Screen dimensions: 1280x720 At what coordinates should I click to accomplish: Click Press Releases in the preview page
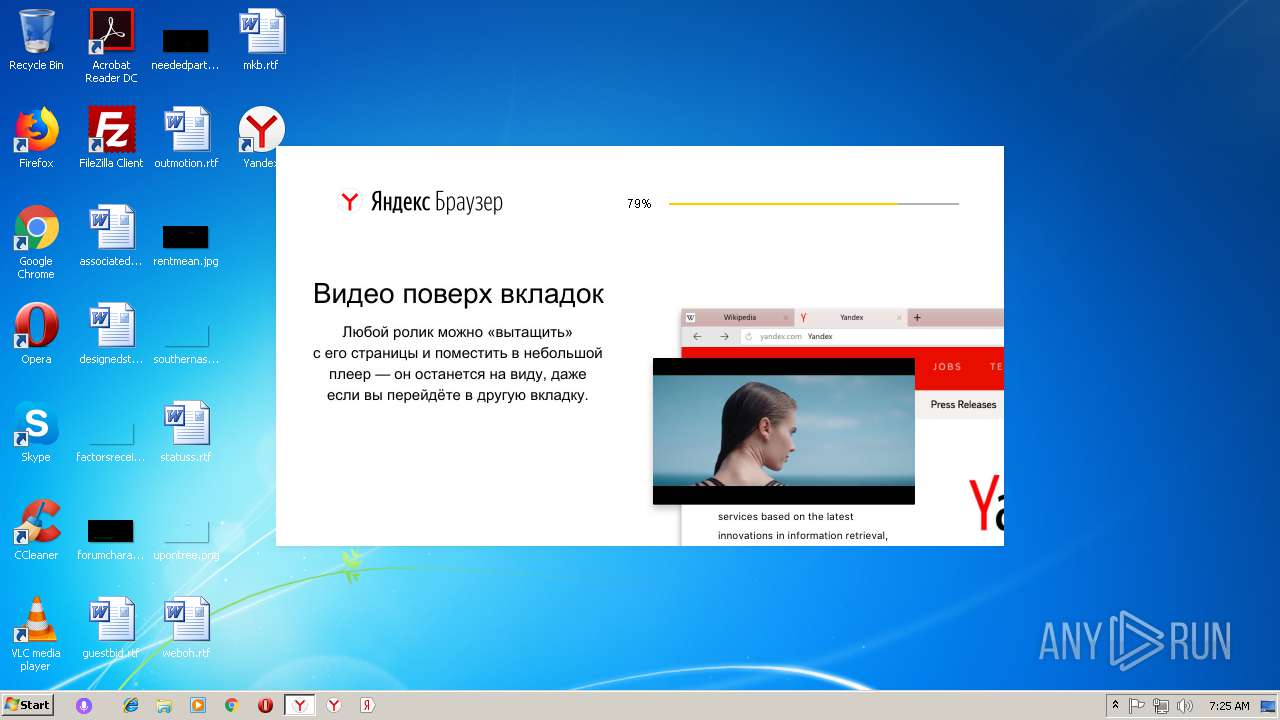(963, 405)
